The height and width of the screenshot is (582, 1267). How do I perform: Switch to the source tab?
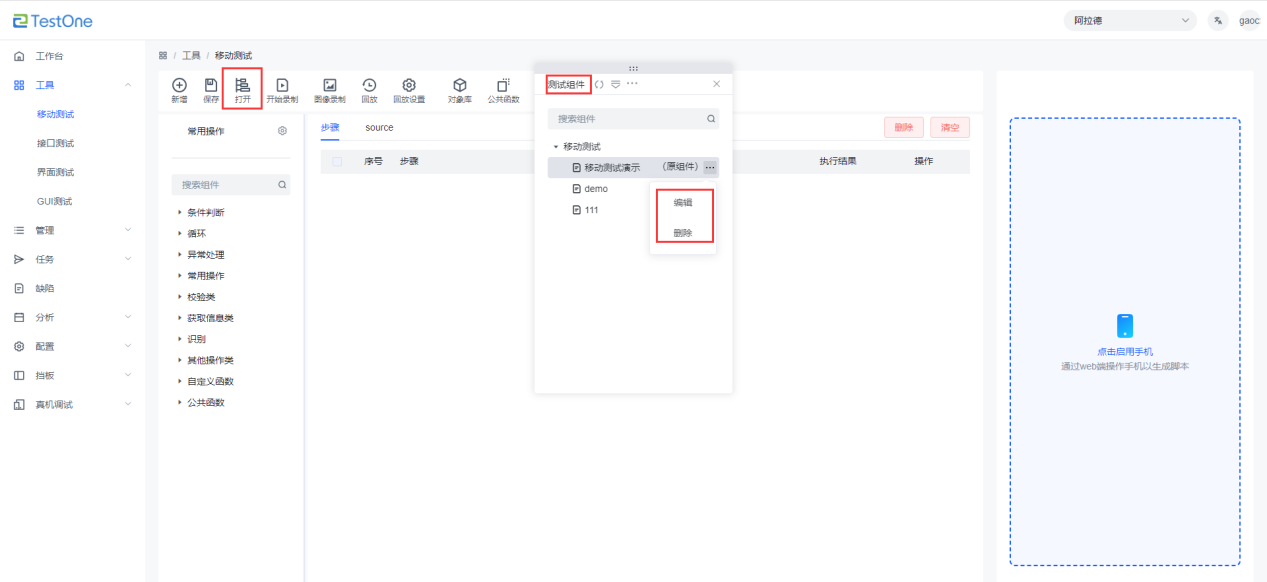(x=379, y=128)
